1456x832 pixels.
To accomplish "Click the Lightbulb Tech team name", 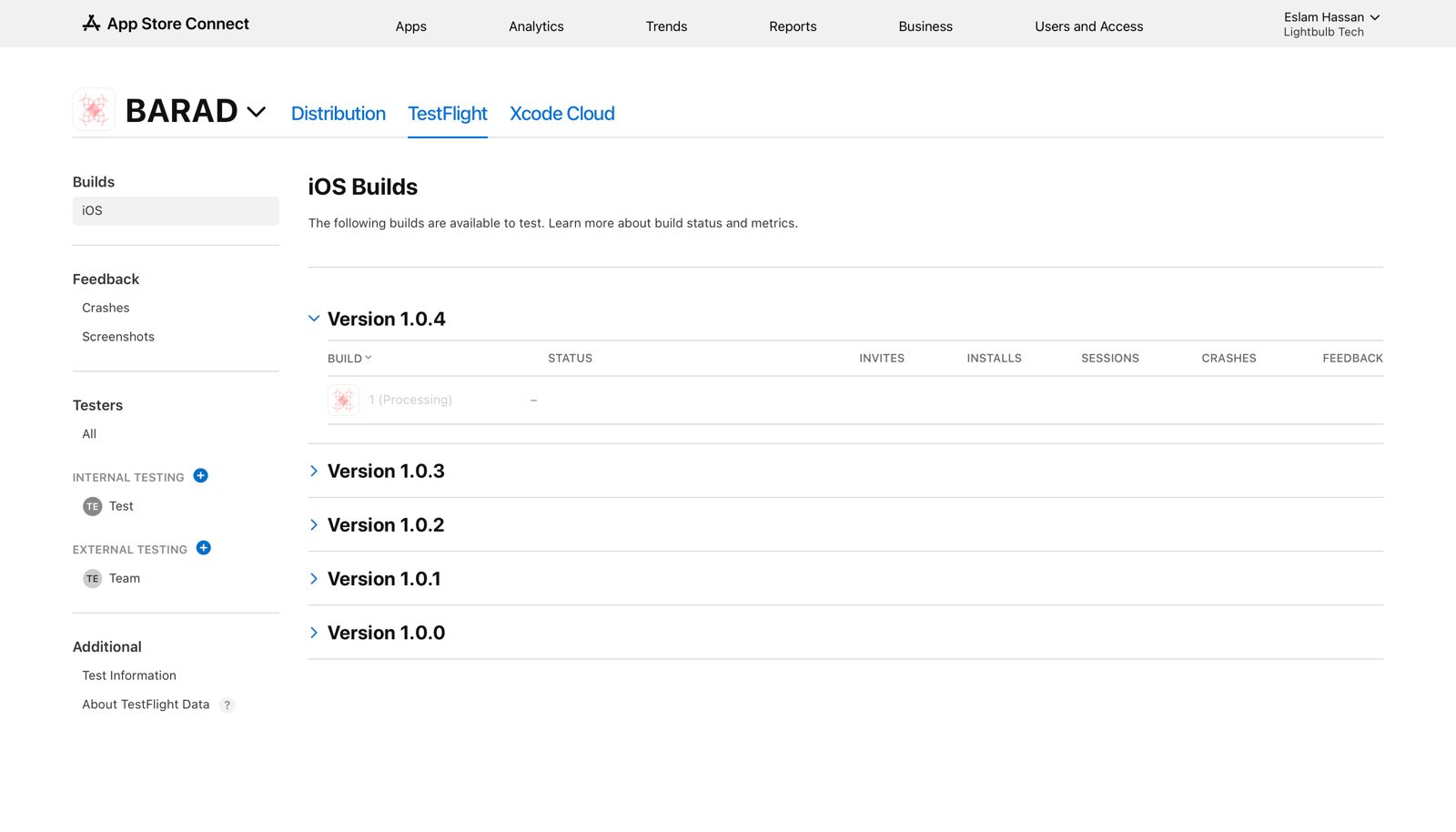I will [x=1323, y=32].
